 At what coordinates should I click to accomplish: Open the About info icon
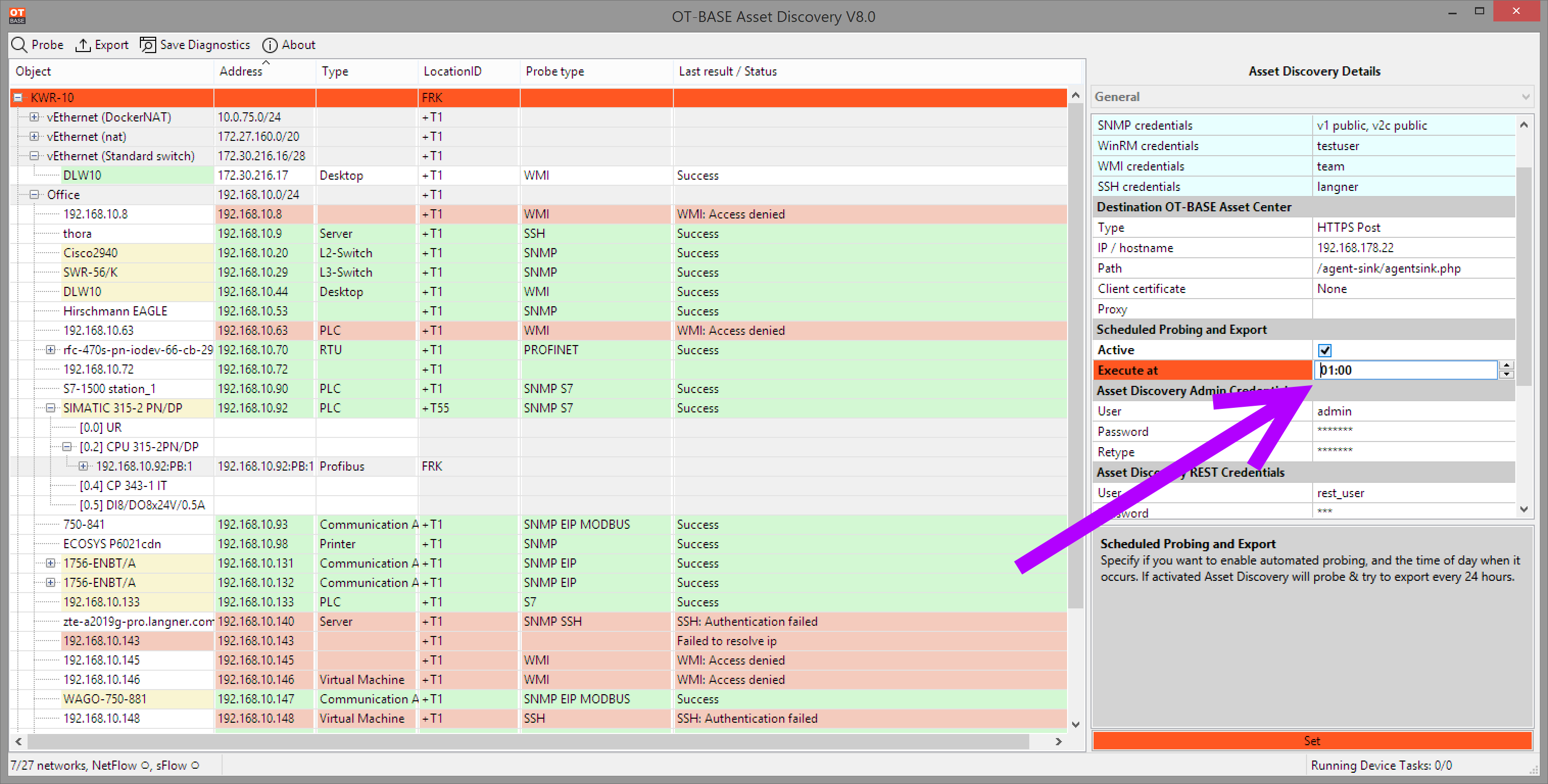pos(270,45)
